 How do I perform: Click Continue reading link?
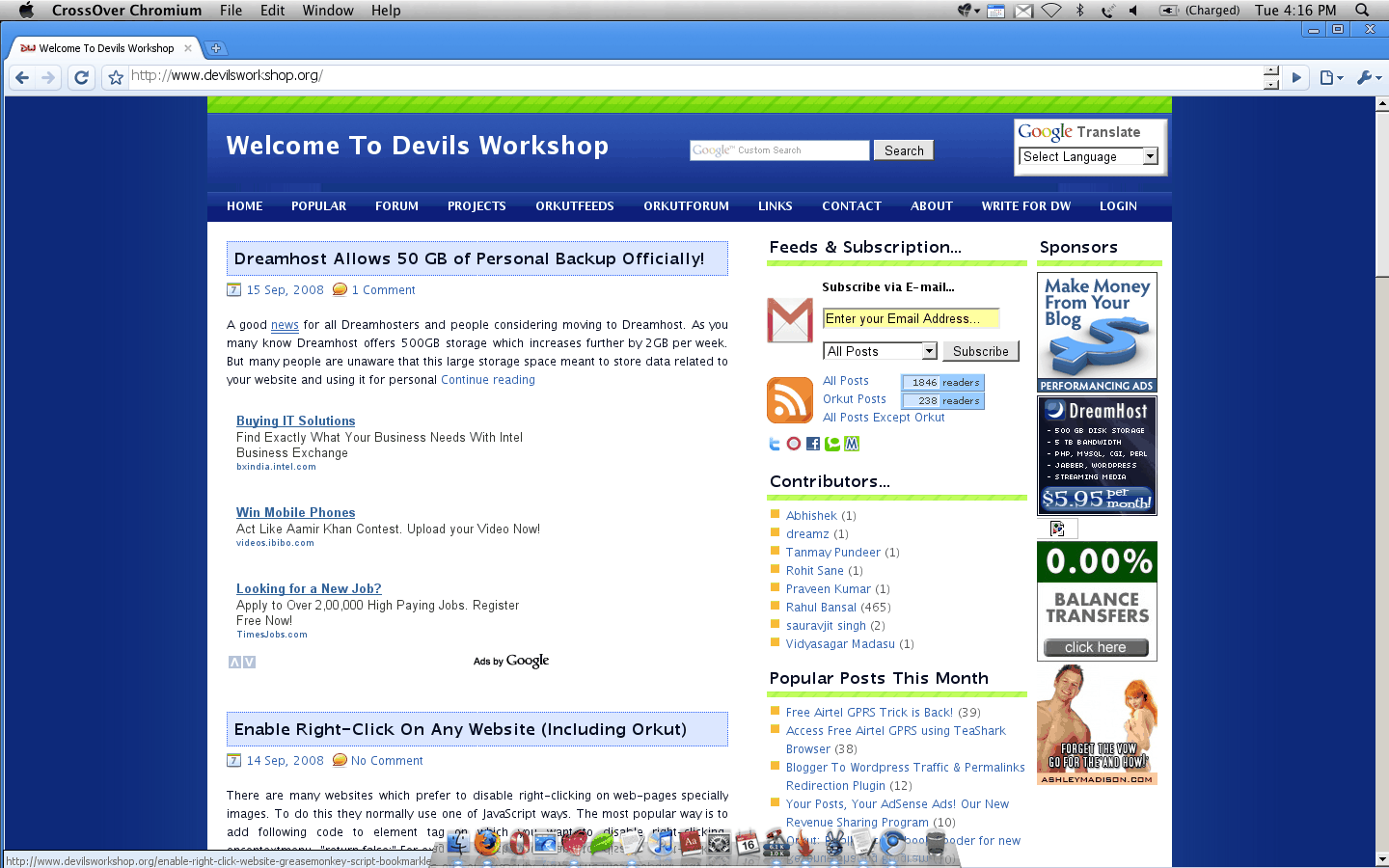click(488, 380)
